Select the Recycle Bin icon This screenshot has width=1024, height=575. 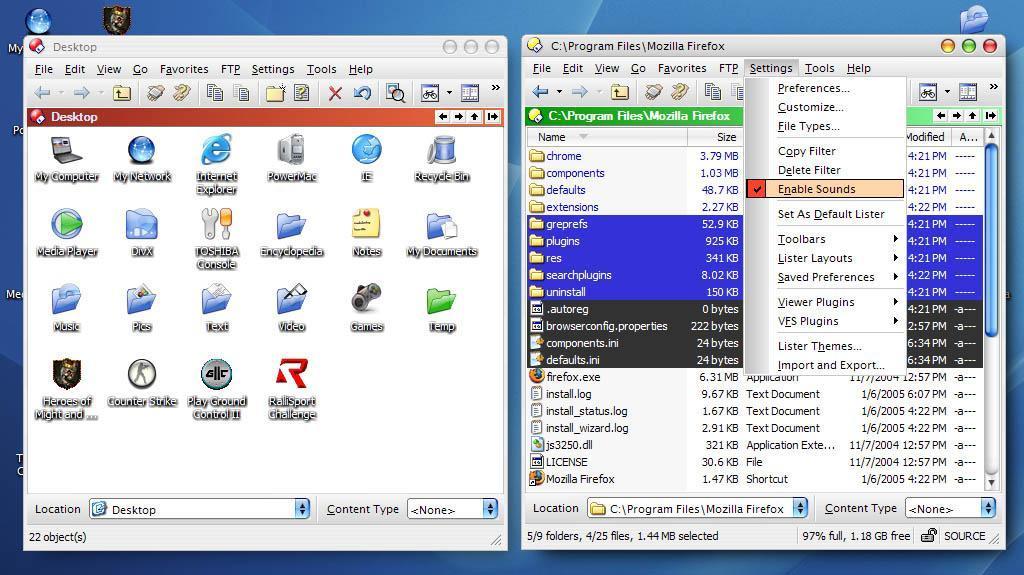(x=441, y=159)
